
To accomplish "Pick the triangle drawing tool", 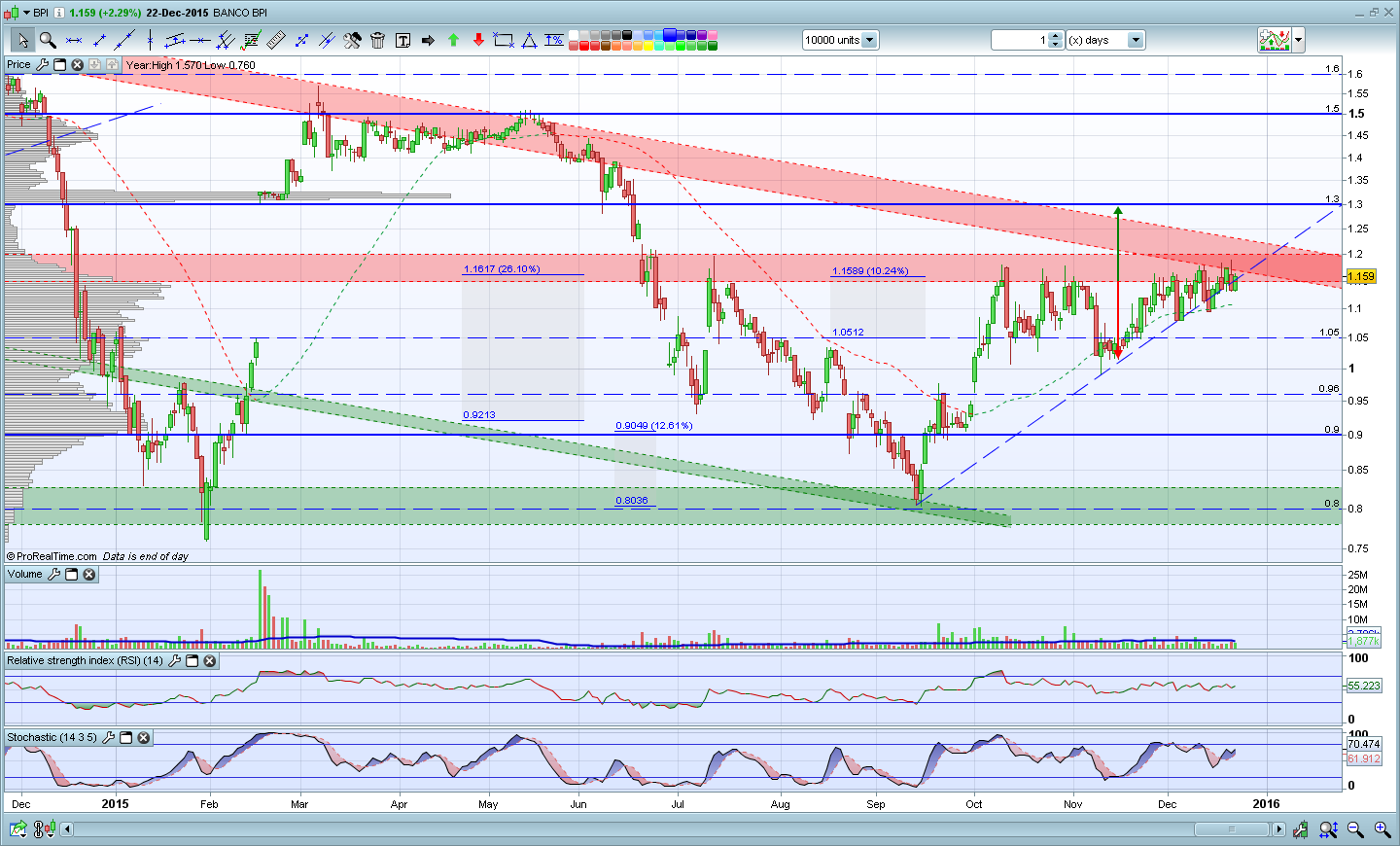I will (529, 40).
